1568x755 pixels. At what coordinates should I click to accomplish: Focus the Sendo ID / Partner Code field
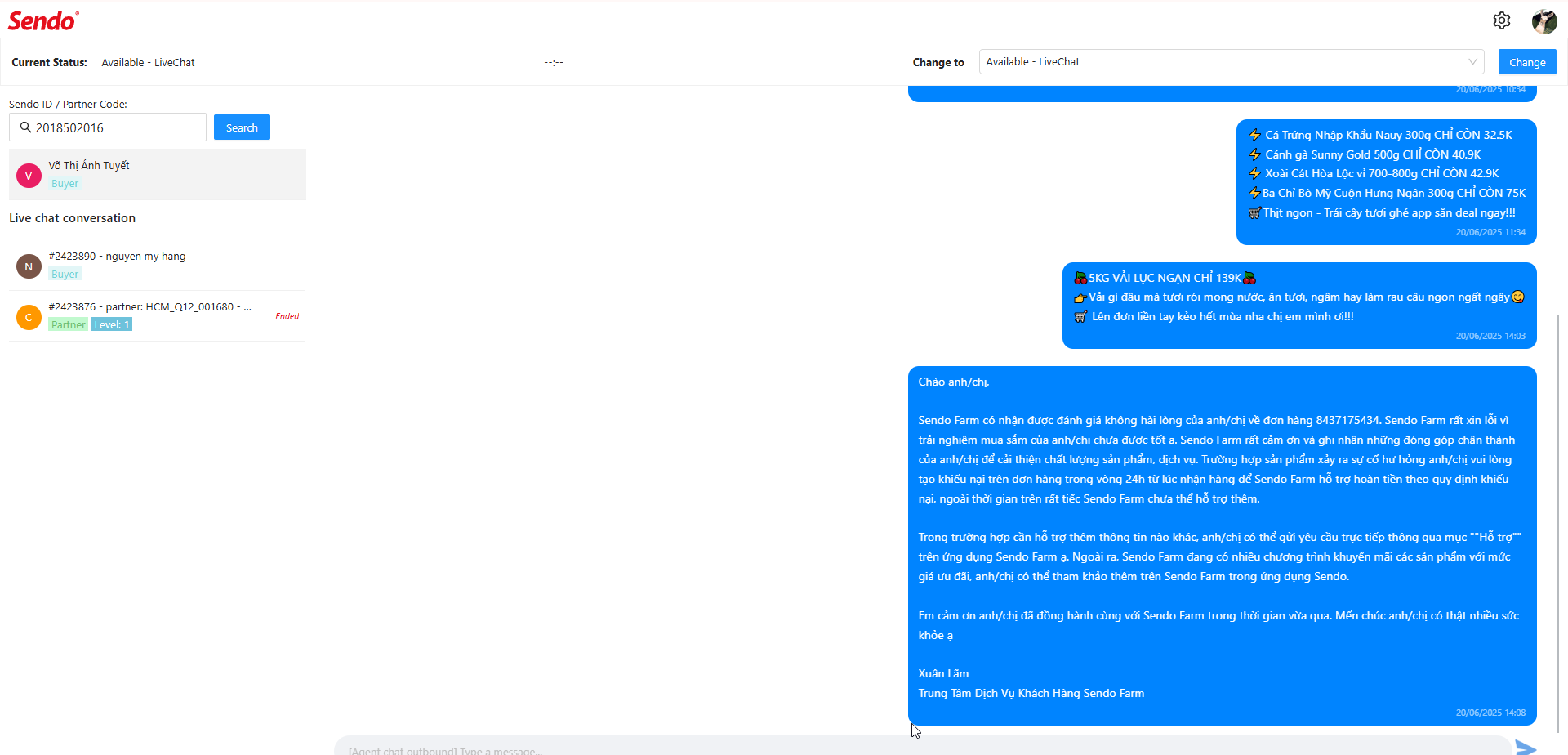coord(108,127)
